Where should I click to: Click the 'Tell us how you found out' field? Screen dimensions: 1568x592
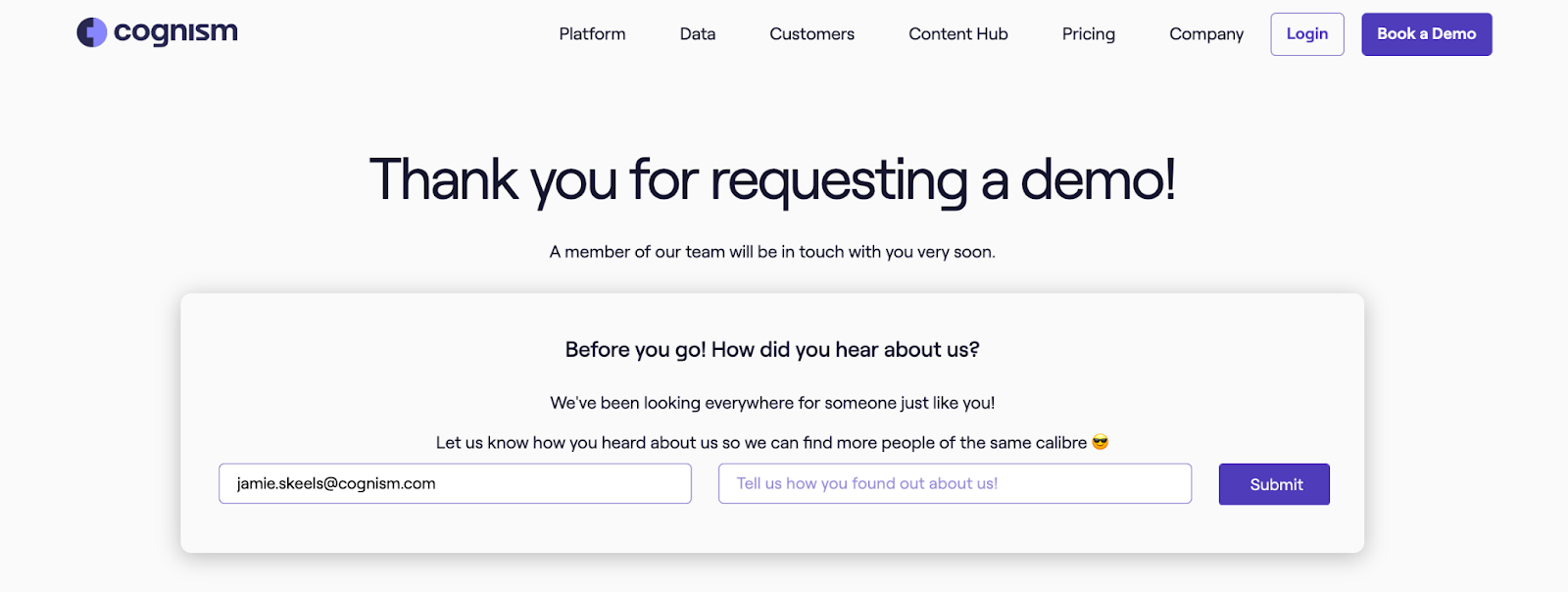click(x=955, y=484)
